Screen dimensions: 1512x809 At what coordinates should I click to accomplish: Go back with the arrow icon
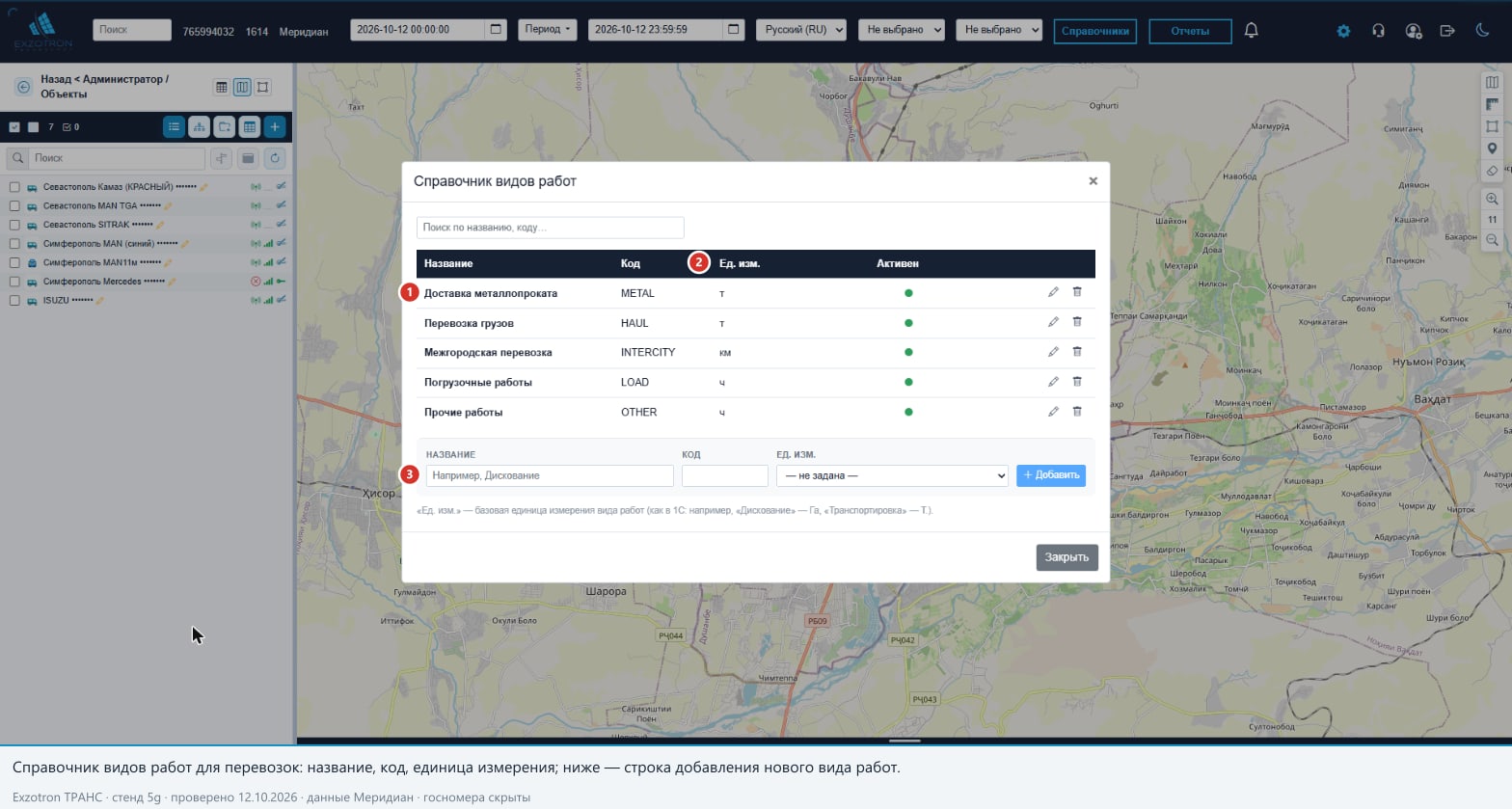23,87
